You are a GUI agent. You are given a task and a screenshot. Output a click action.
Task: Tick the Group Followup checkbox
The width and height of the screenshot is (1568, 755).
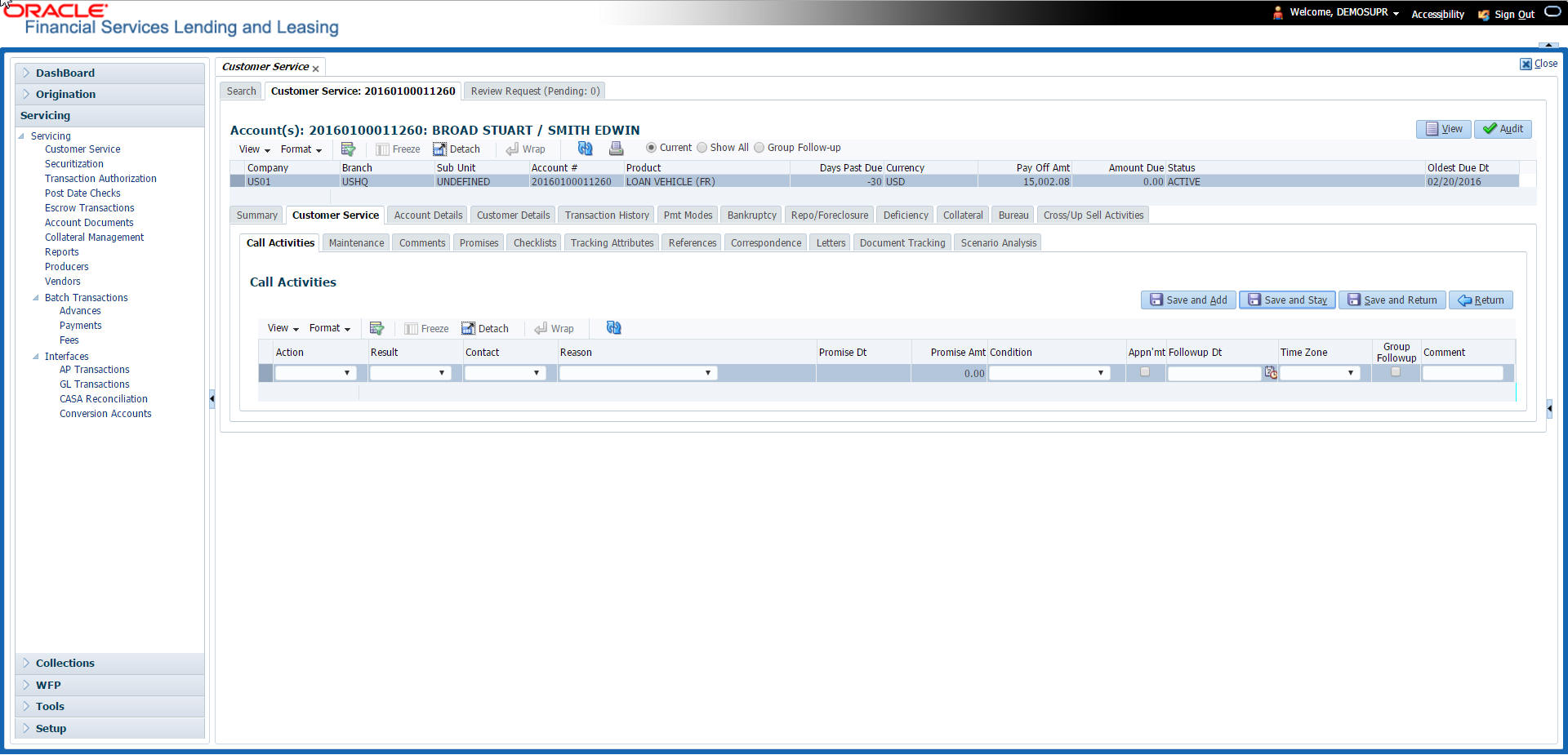click(1396, 372)
